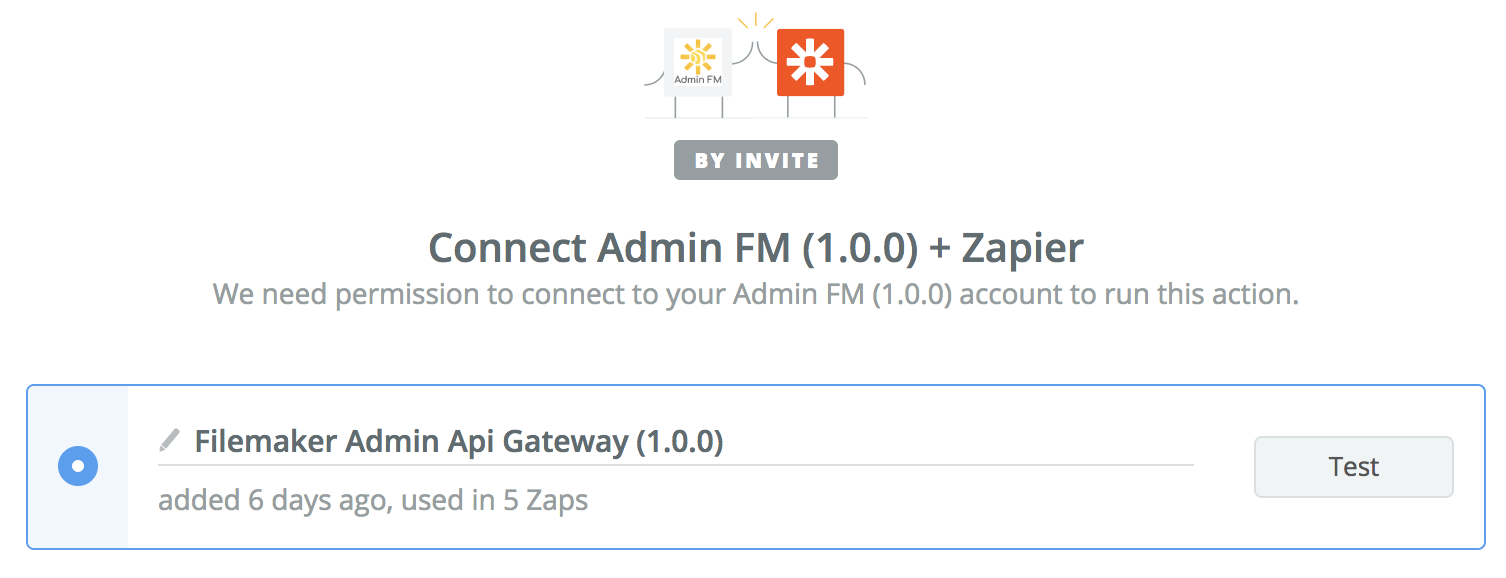The height and width of the screenshot is (578, 1506).
Task: Click the white asterisk inside the orange Zapier square
Action: point(810,62)
